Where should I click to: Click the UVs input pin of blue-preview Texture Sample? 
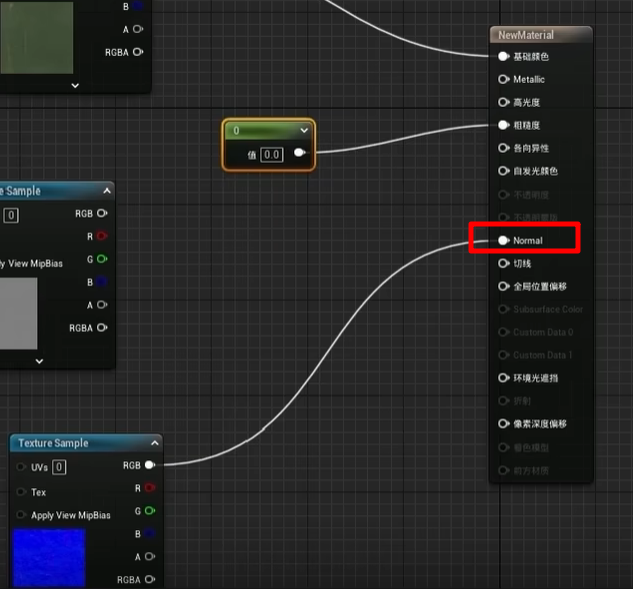coord(21,467)
